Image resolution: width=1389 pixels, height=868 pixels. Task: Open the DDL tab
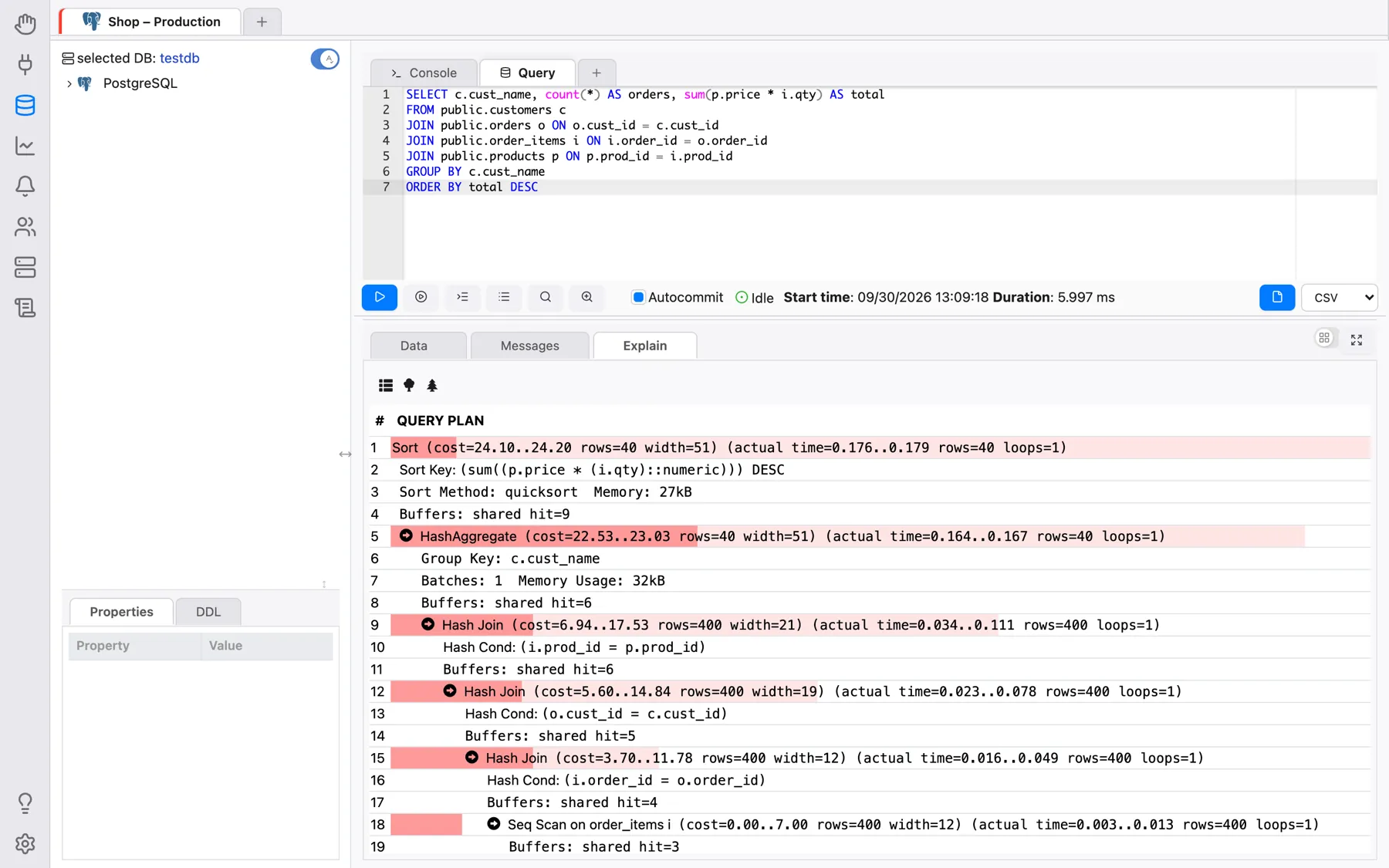tap(208, 612)
